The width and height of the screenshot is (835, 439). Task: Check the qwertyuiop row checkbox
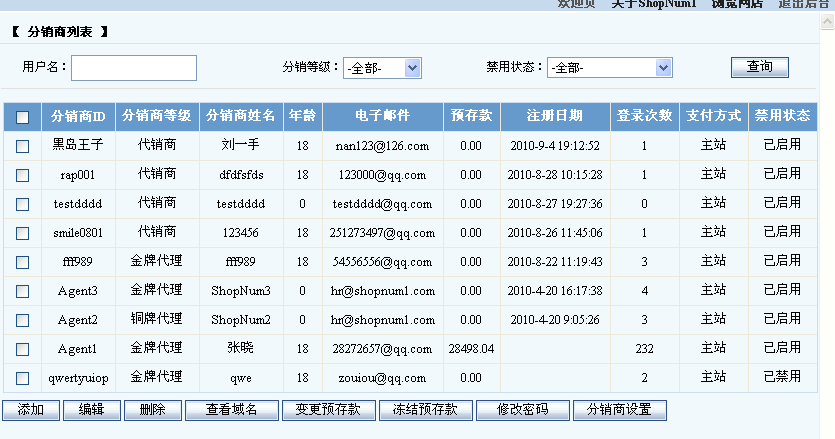pos(23,378)
